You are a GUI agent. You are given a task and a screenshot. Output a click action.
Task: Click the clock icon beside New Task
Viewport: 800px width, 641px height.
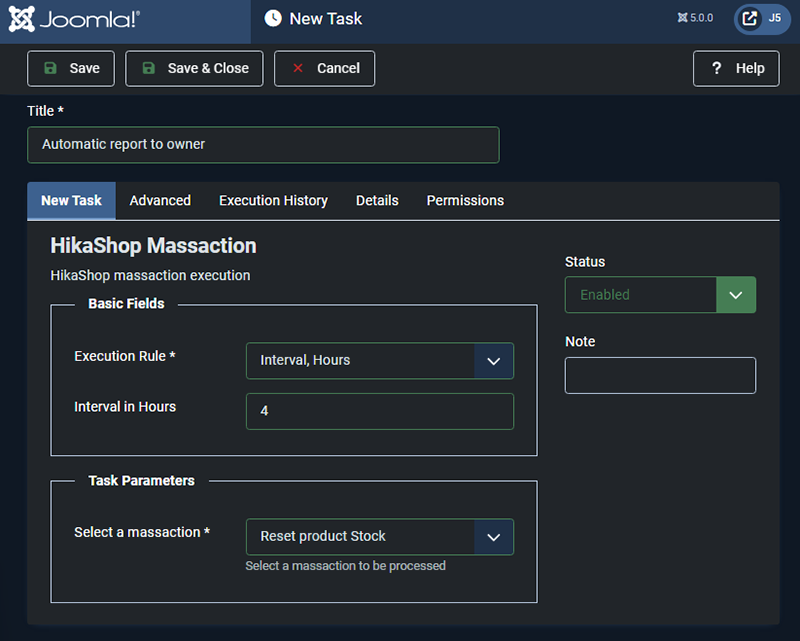click(x=273, y=18)
